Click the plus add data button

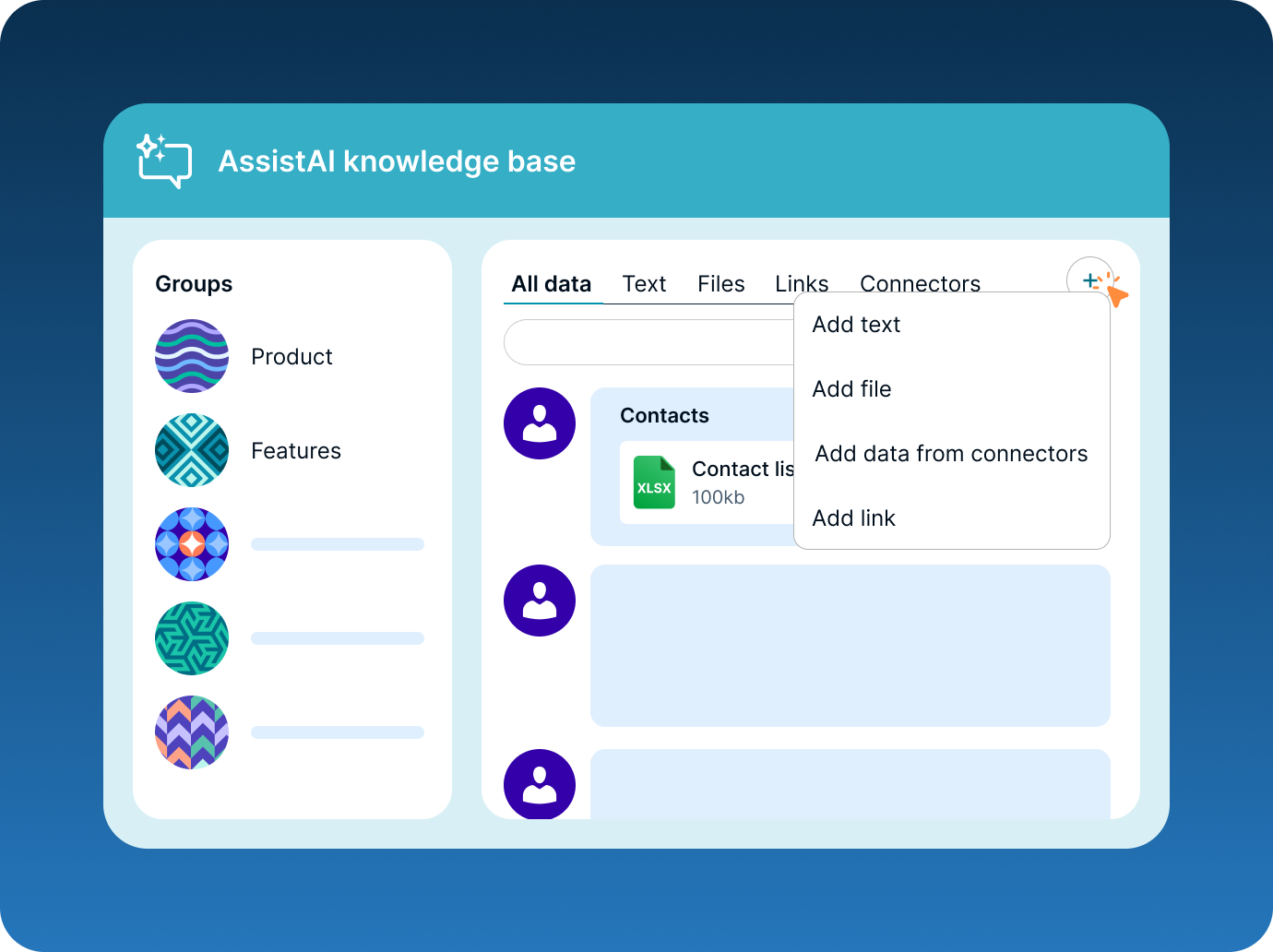click(x=1089, y=280)
